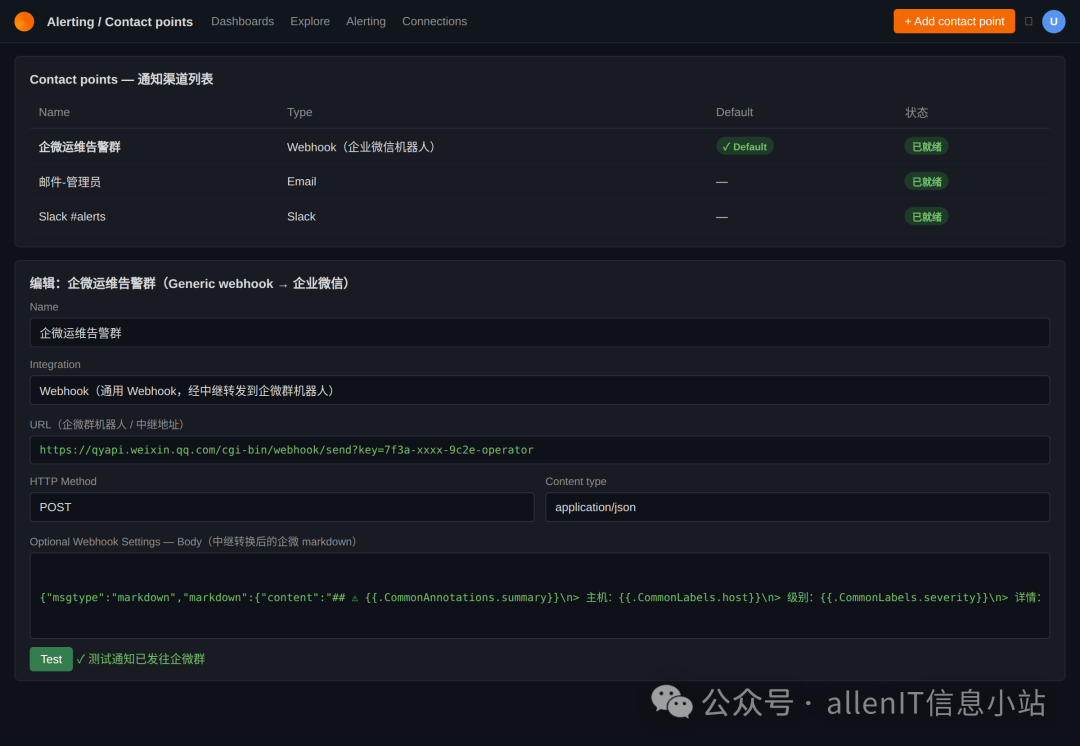
Task: Click the Add contact point button
Action: point(954,21)
